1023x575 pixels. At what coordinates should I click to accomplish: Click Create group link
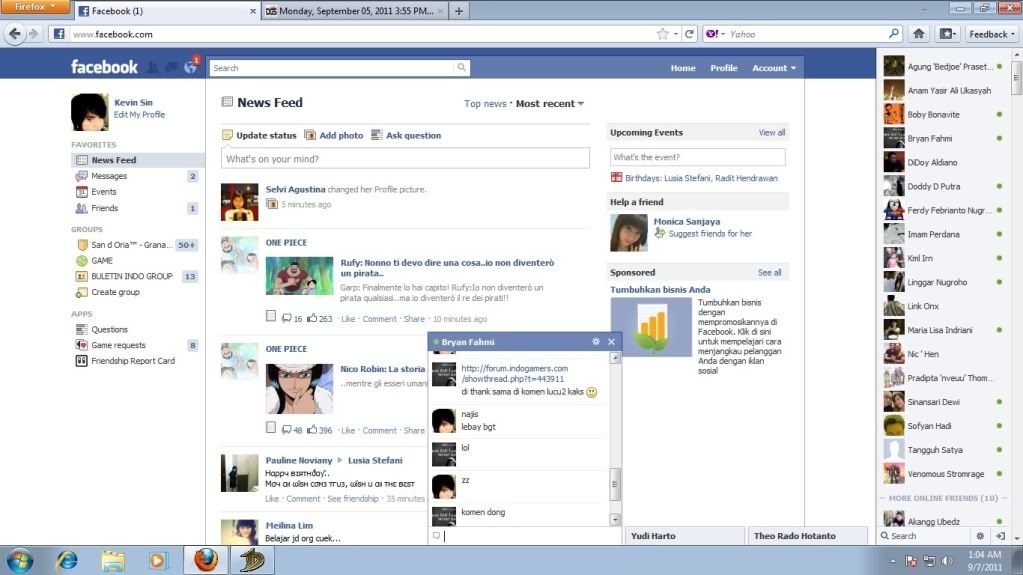(115, 292)
